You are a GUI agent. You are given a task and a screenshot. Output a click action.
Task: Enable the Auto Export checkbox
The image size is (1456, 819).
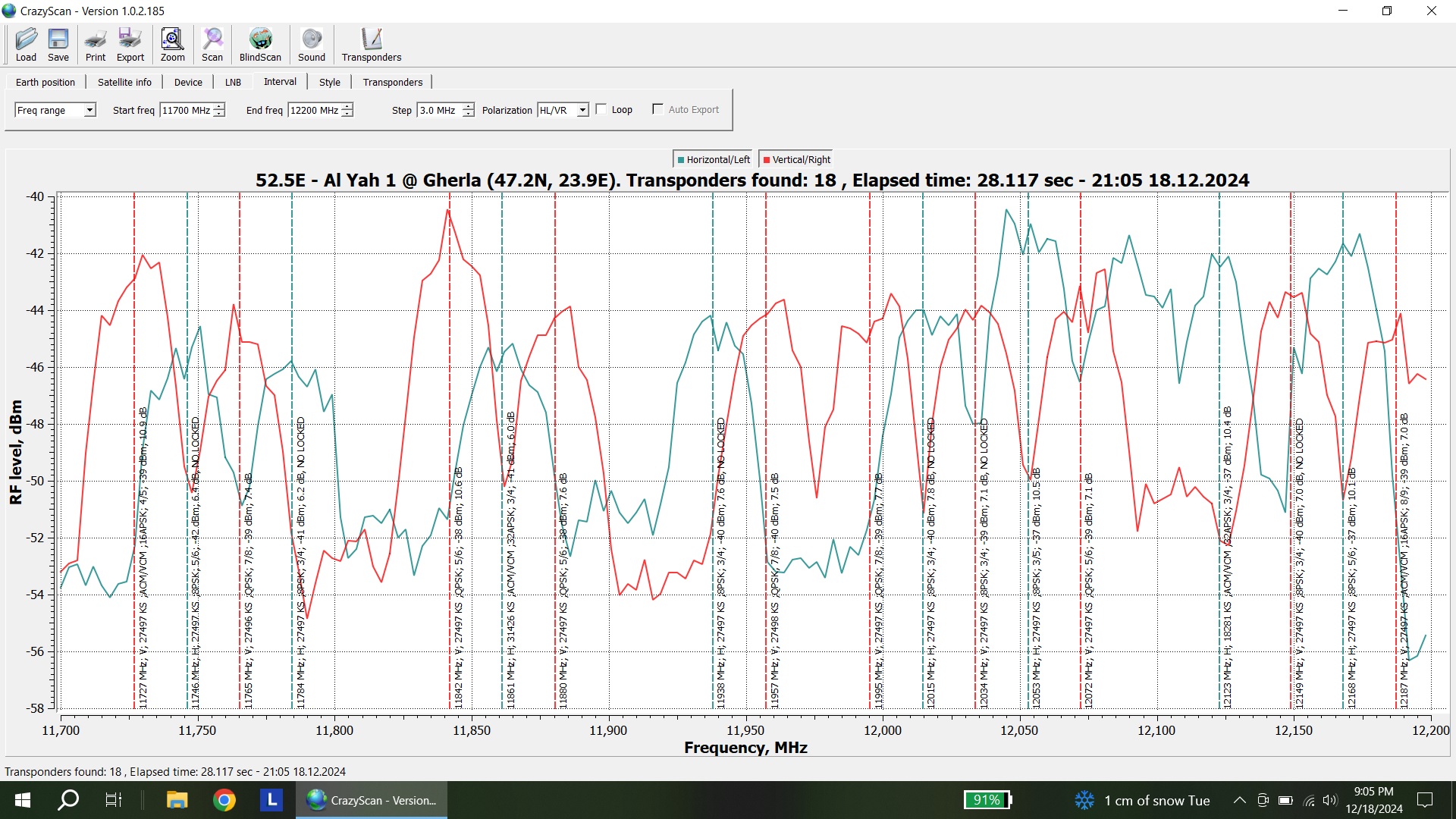coord(657,109)
